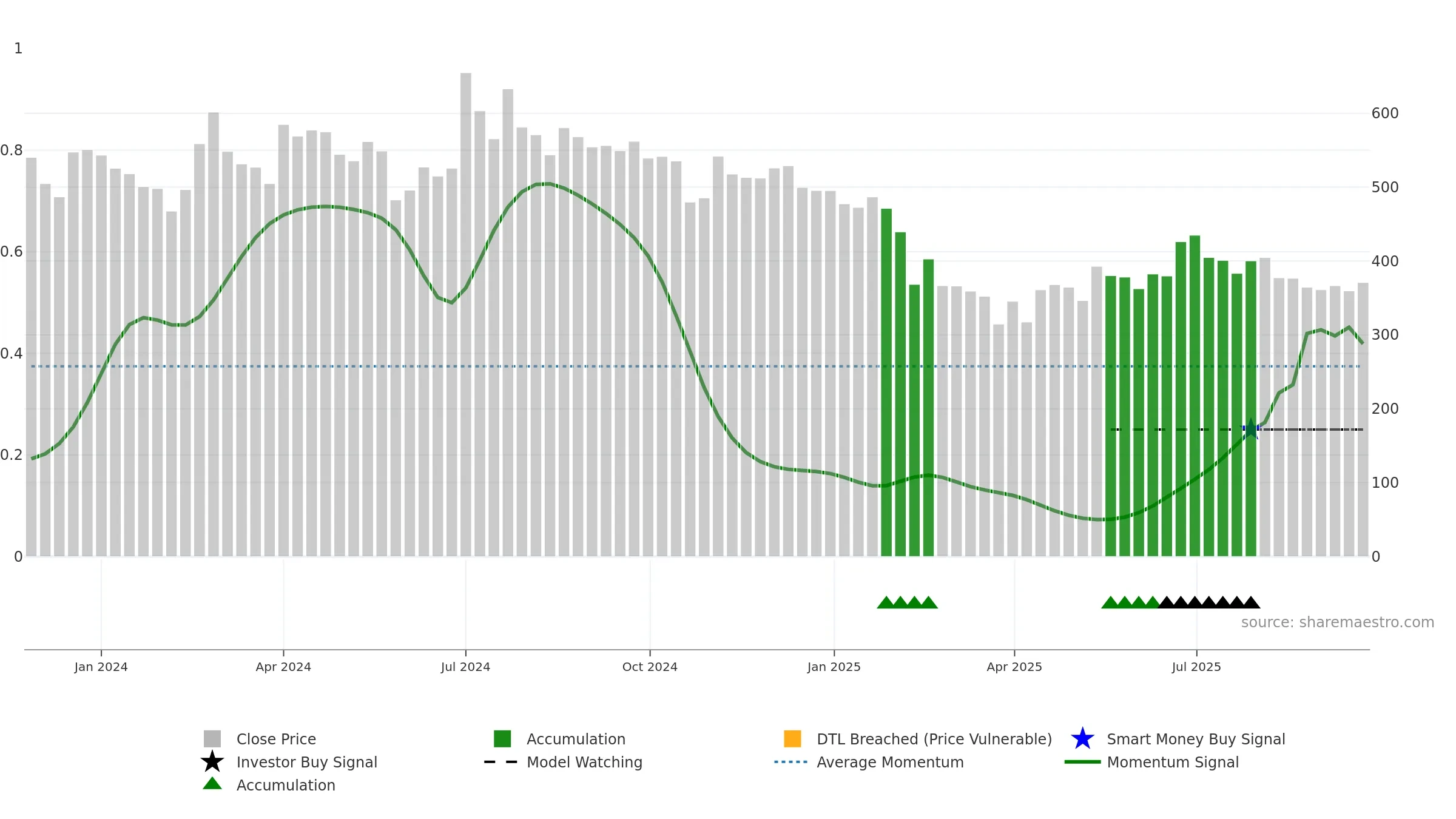The height and width of the screenshot is (819, 1456).
Task: Click the Apr 2024 x-axis tick label
Action: [283, 667]
